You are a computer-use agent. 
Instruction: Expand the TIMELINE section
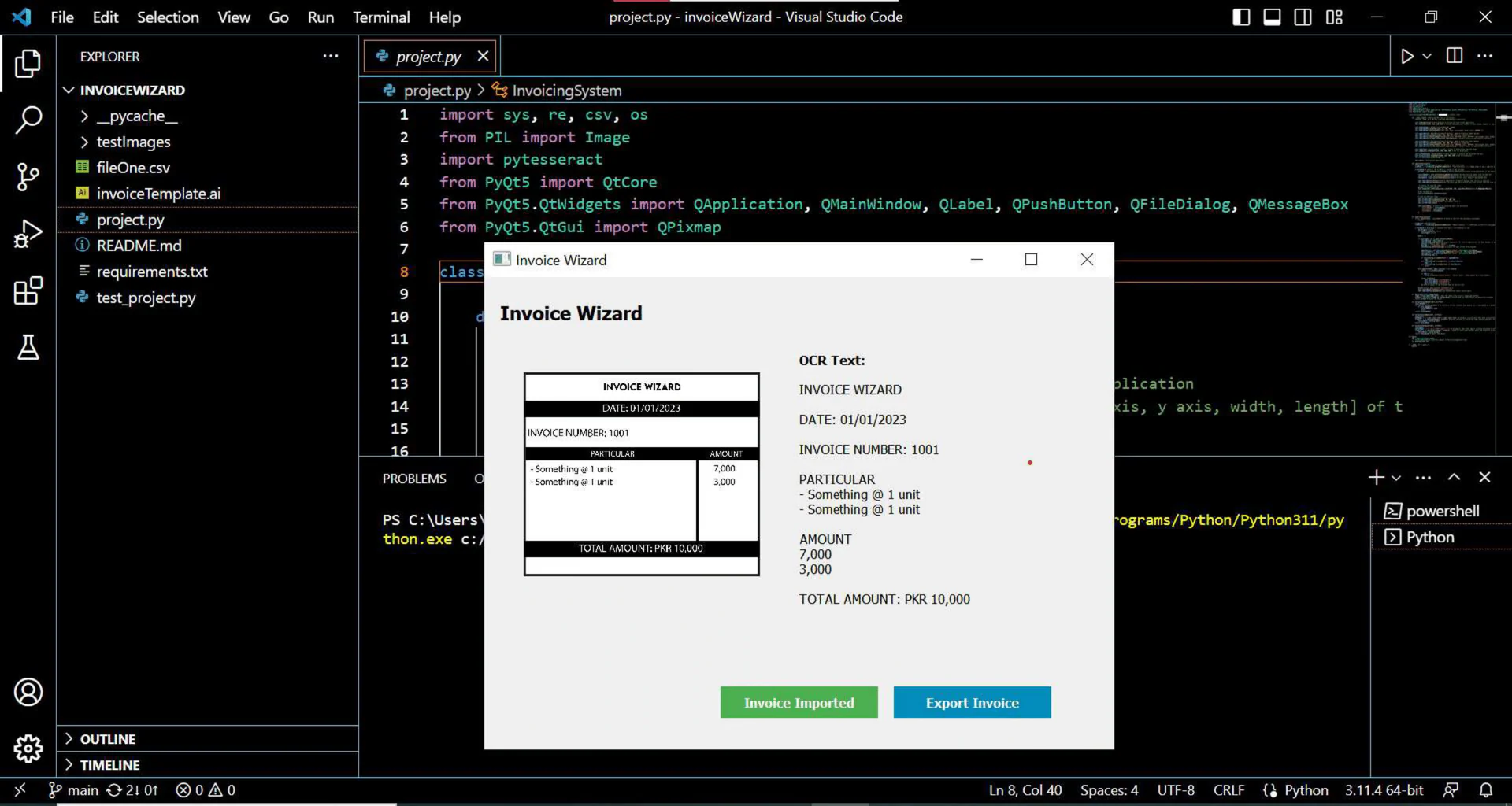pos(69,764)
